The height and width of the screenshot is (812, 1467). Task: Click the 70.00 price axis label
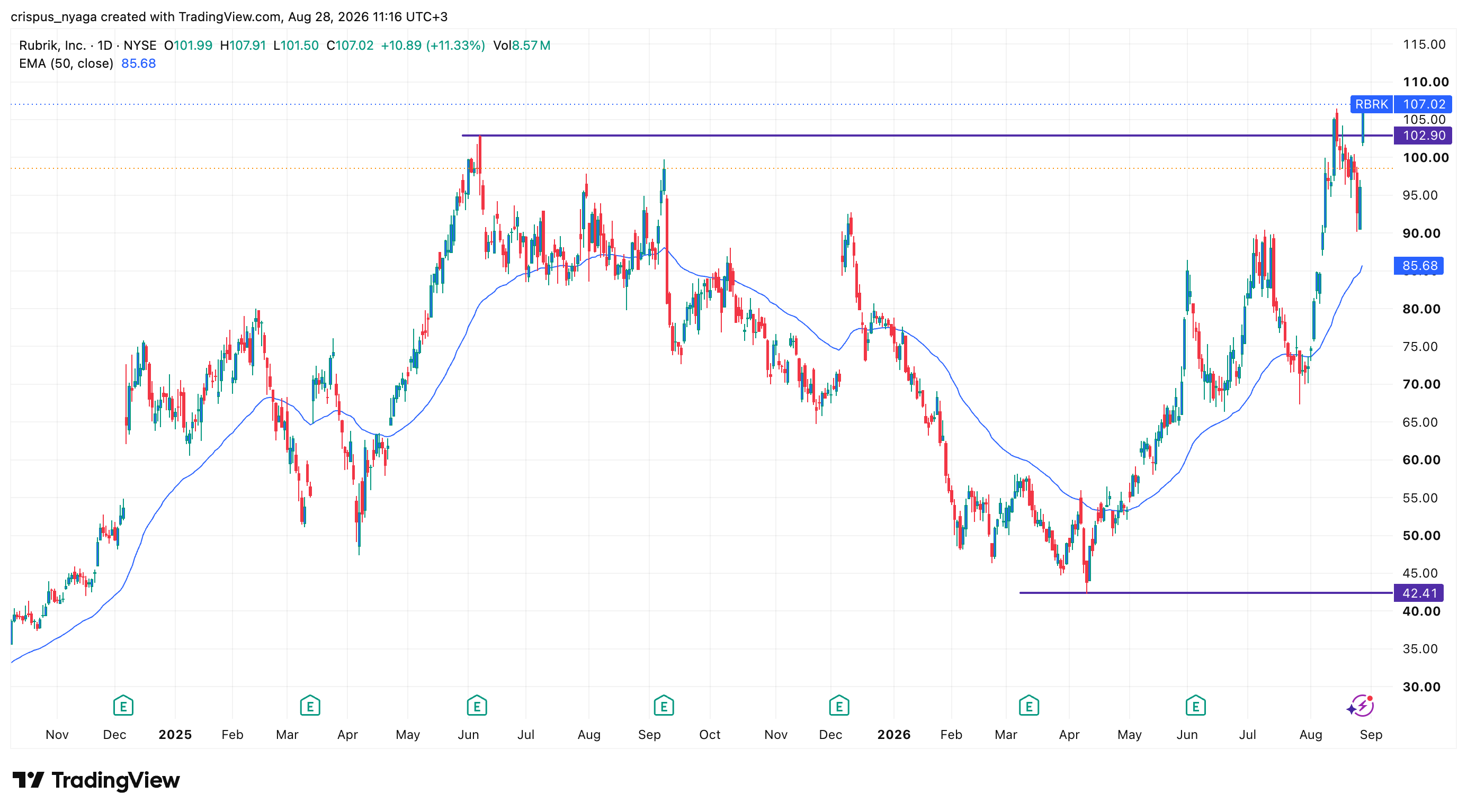point(1421,384)
